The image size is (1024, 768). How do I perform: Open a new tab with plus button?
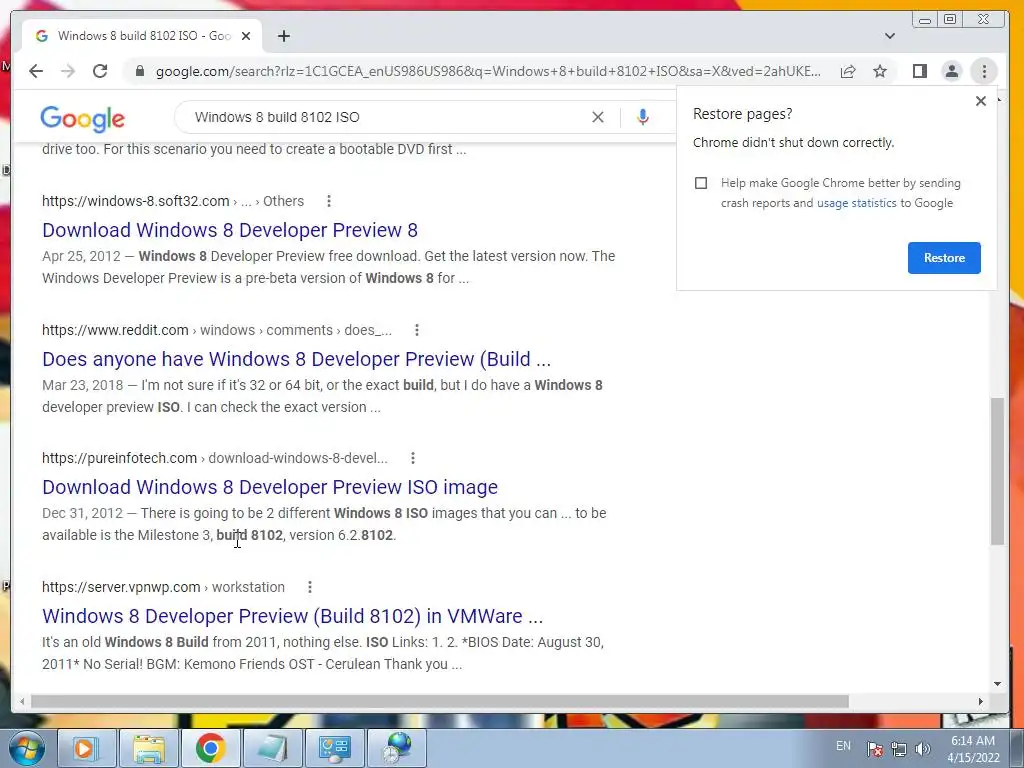pos(283,36)
